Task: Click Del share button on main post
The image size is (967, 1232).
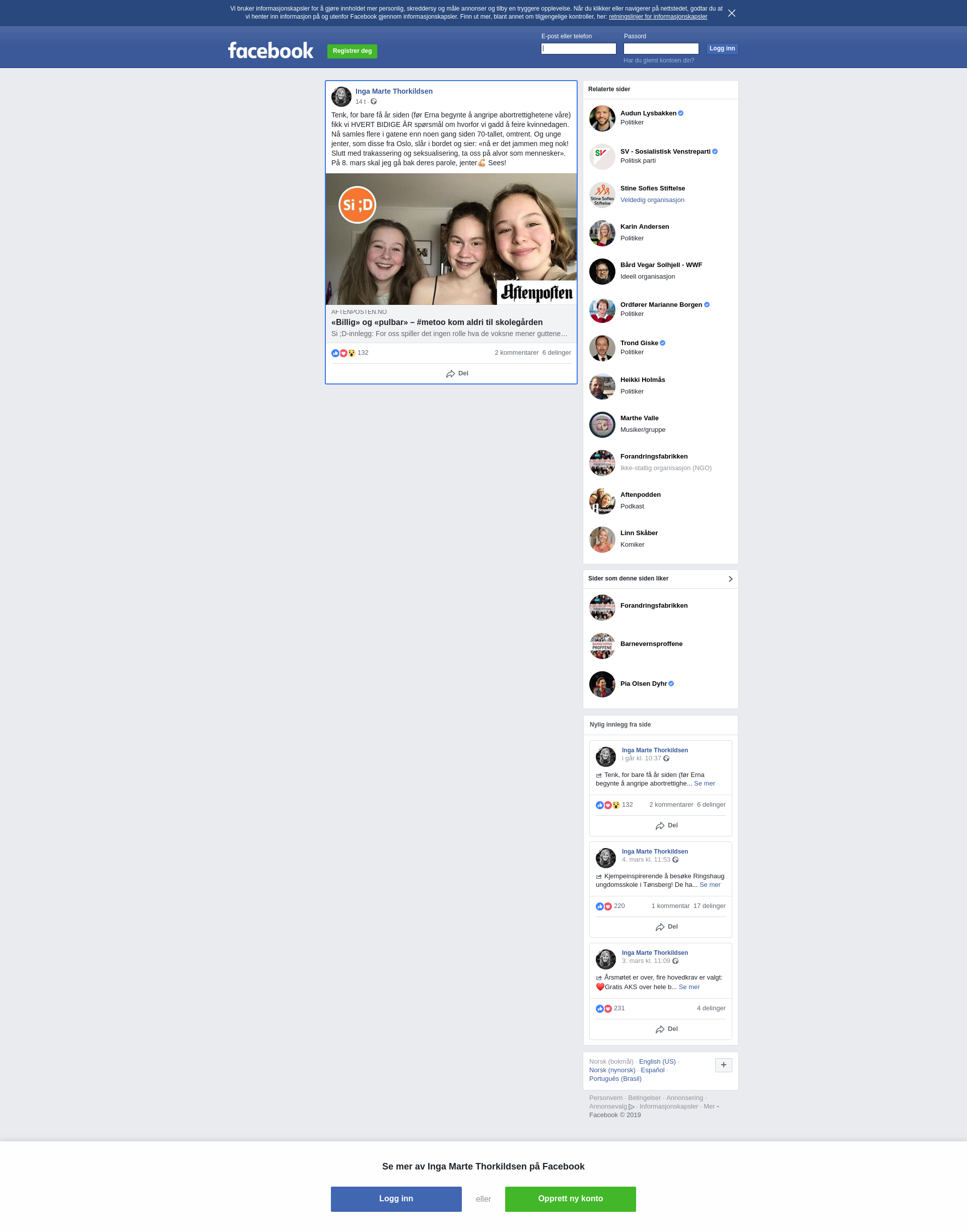Action: click(457, 374)
